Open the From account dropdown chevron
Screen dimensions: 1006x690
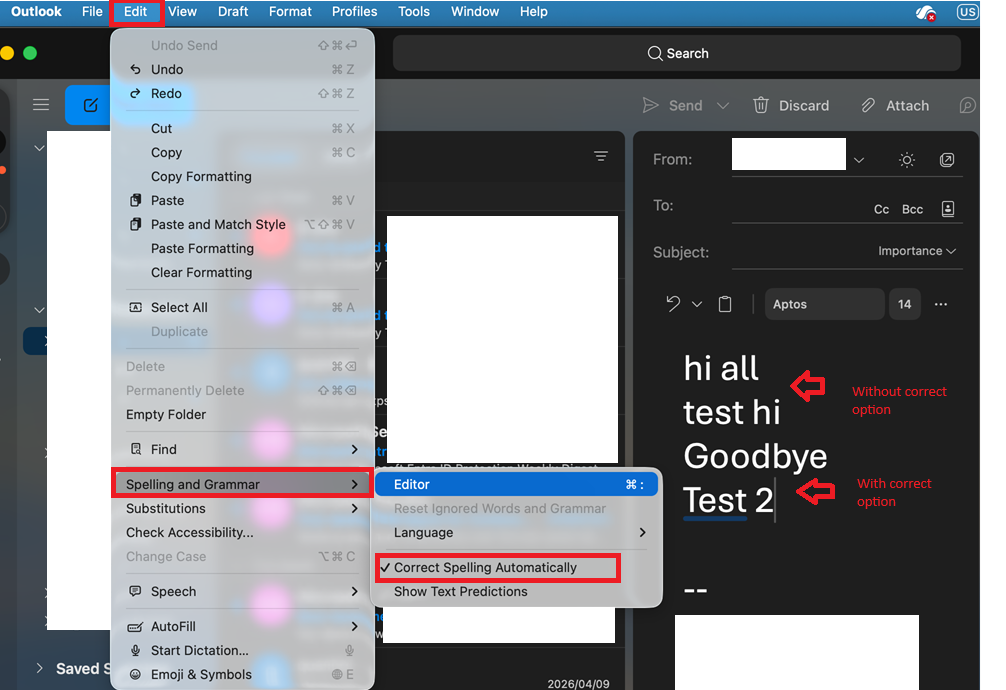coord(859,160)
